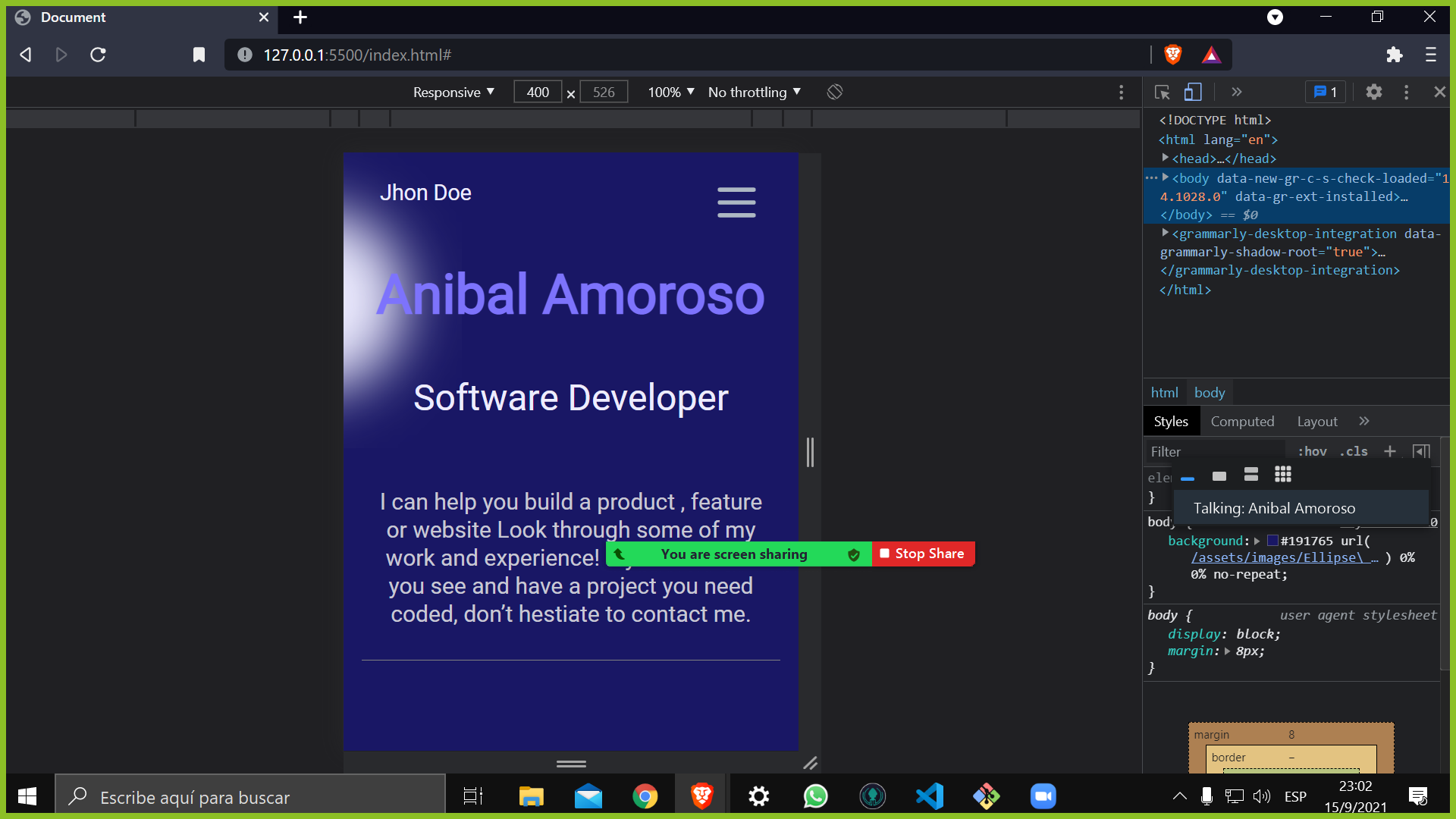The height and width of the screenshot is (819, 1456).
Task: Open the Responsive device dropdown
Action: click(453, 93)
